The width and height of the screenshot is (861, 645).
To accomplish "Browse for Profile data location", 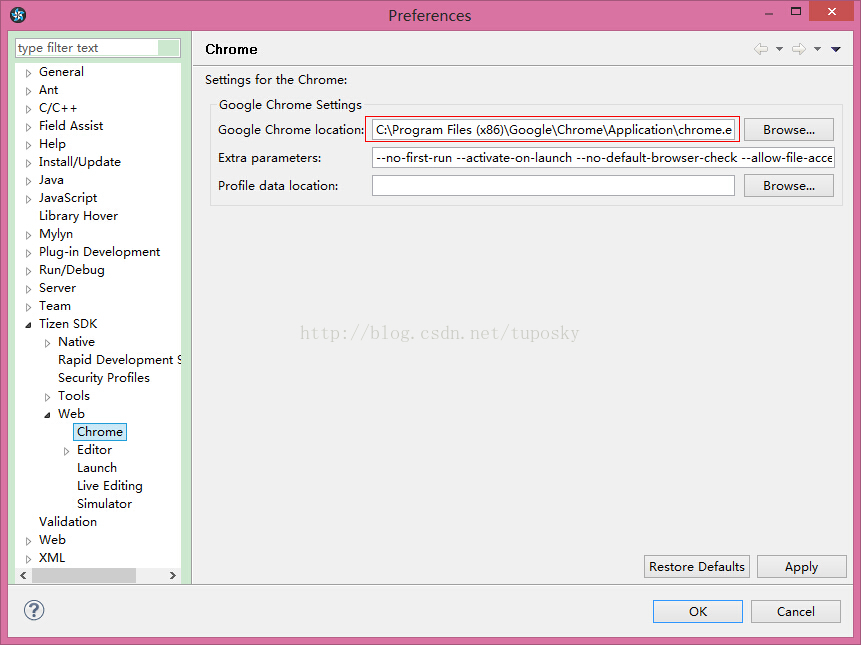I will 789,186.
